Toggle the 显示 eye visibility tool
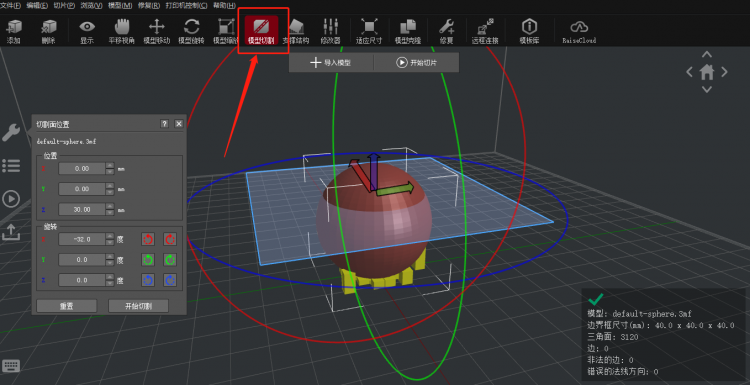 pyautogui.click(x=87, y=31)
